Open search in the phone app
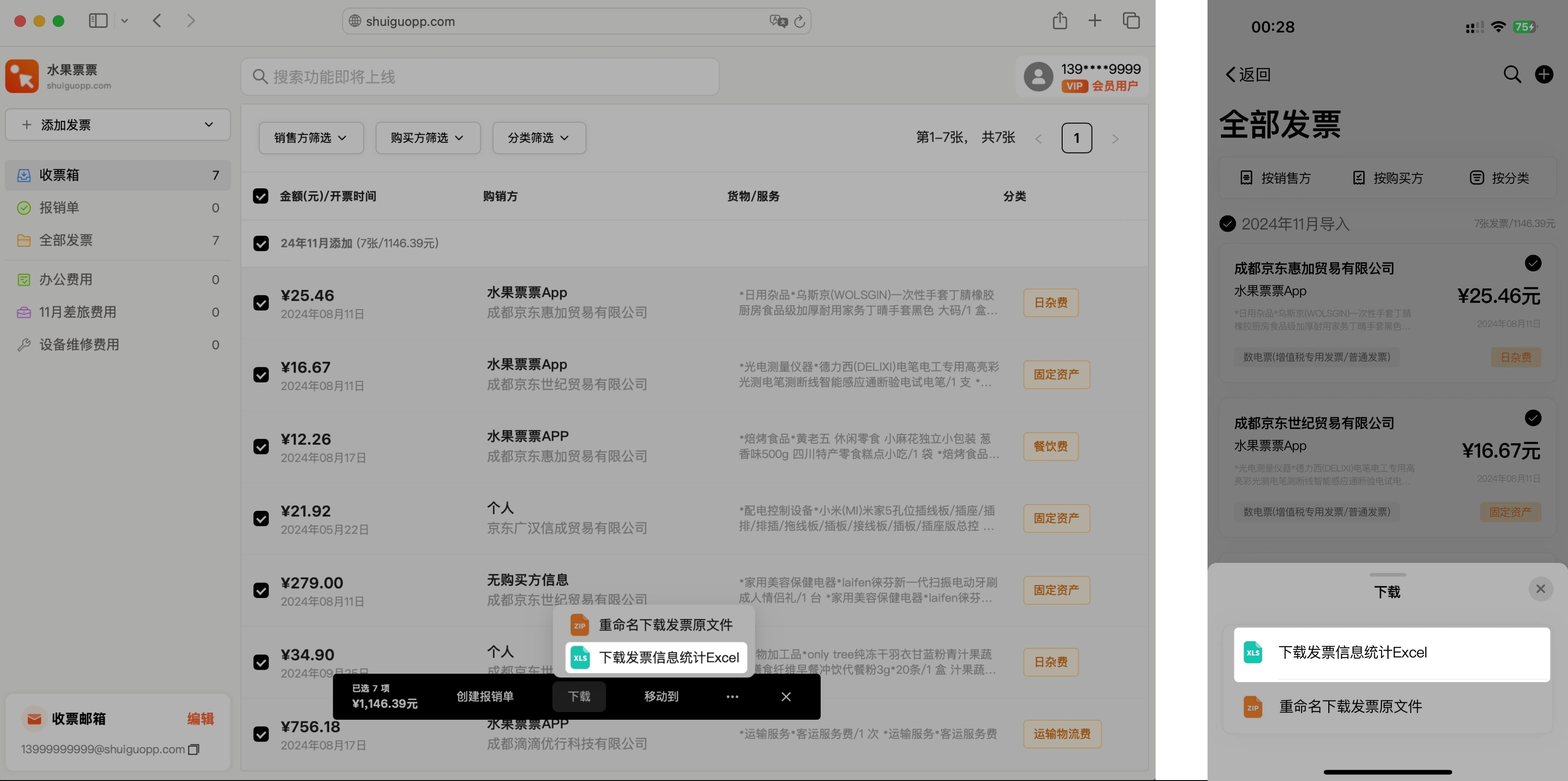The height and width of the screenshot is (781, 1568). click(x=1512, y=74)
